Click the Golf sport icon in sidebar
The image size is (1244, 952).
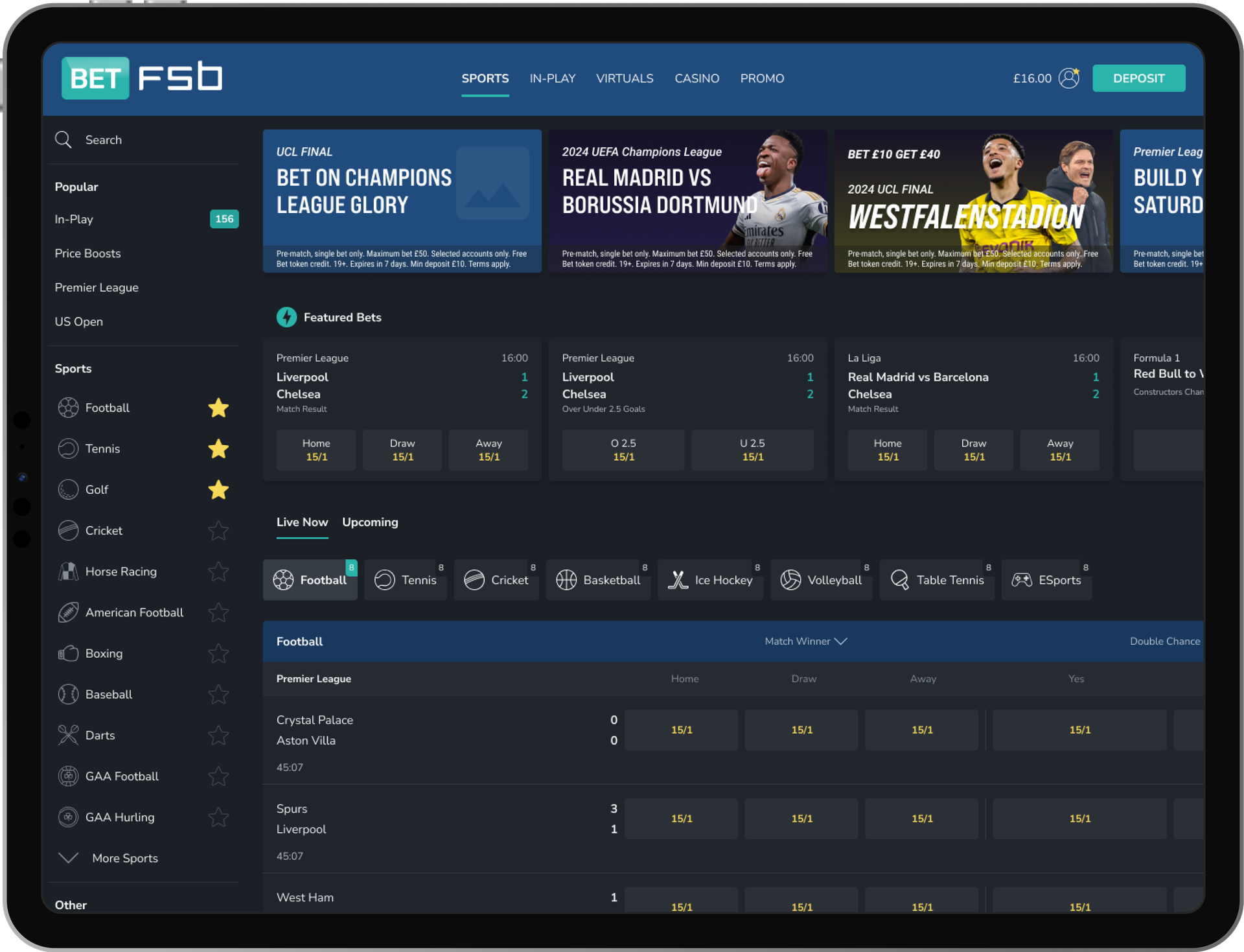tap(67, 489)
